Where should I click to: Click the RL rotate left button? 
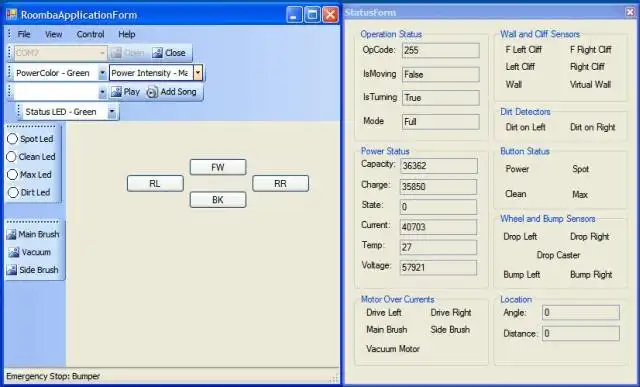point(155,183)
